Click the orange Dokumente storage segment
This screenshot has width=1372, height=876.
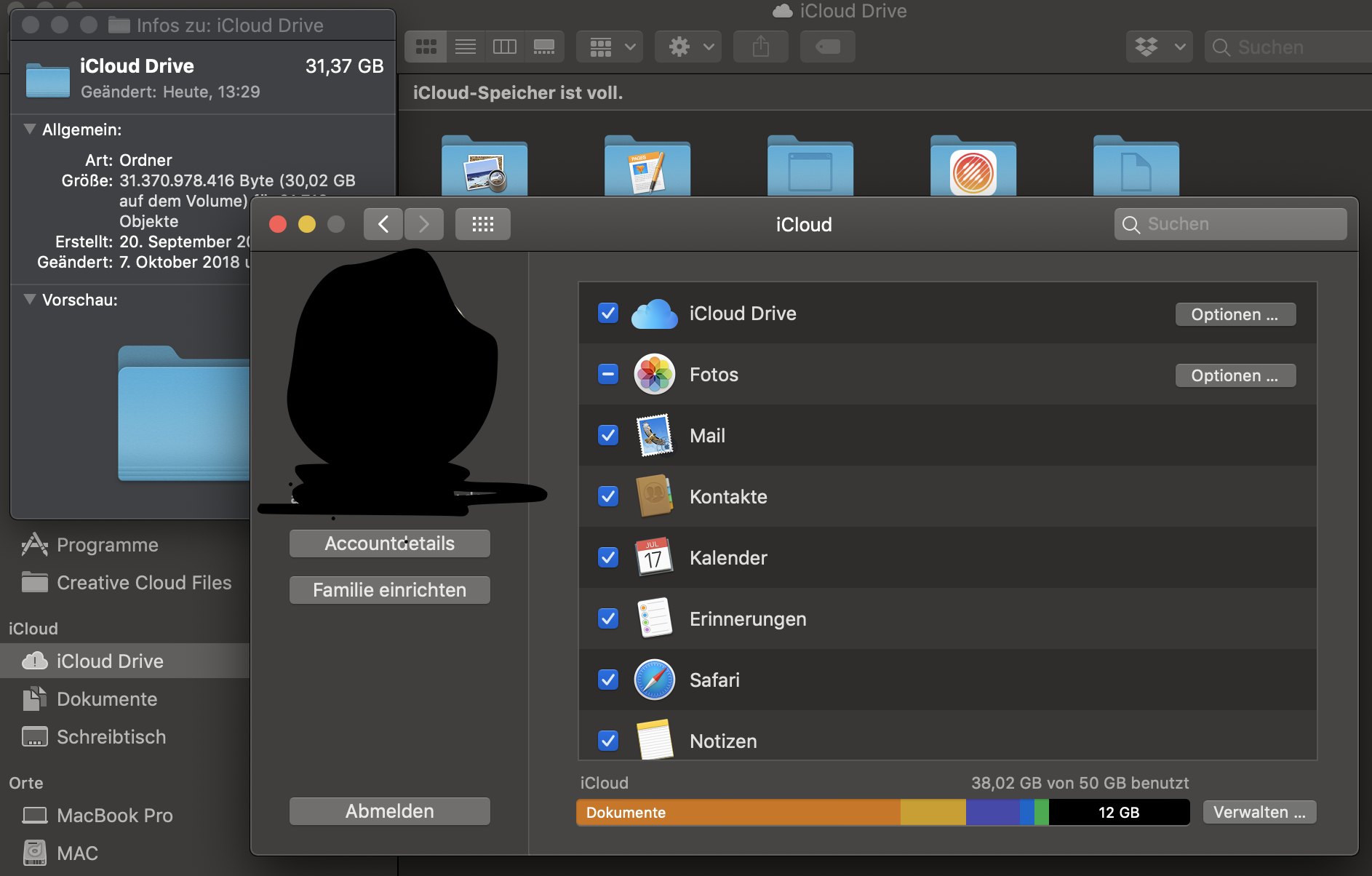[738, 812]
